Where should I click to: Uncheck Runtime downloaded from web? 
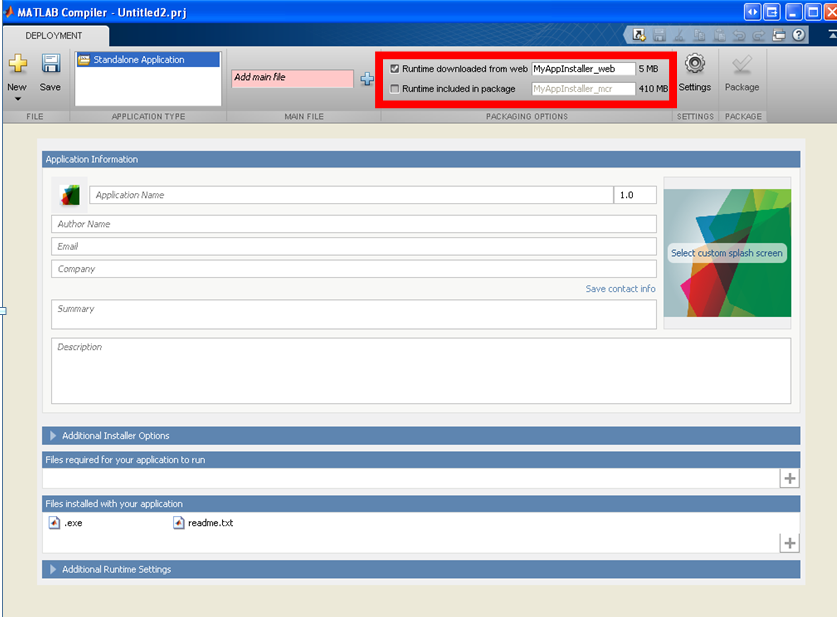tap(395, 69)
